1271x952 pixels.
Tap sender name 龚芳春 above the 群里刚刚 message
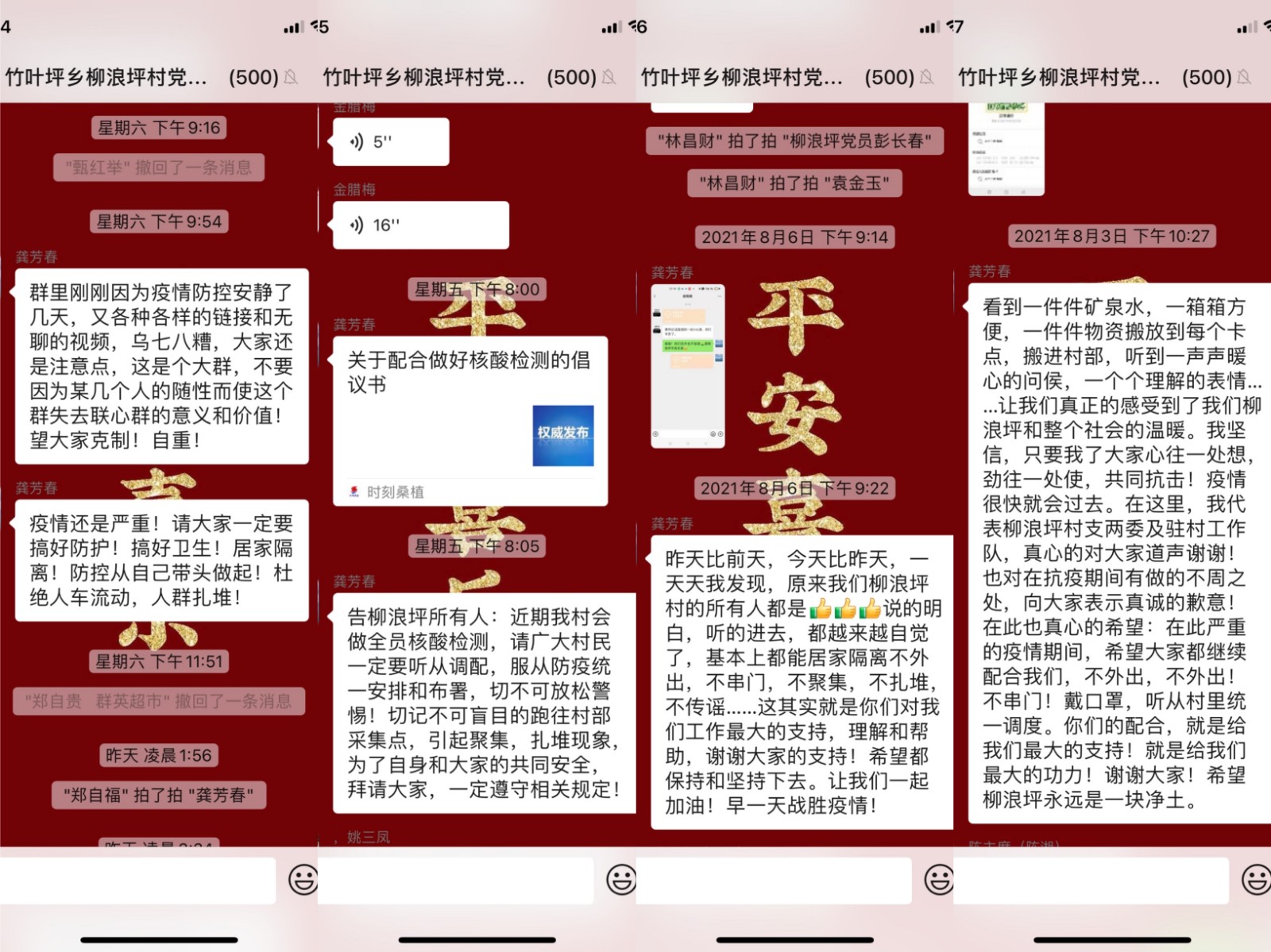coord(37,256)
